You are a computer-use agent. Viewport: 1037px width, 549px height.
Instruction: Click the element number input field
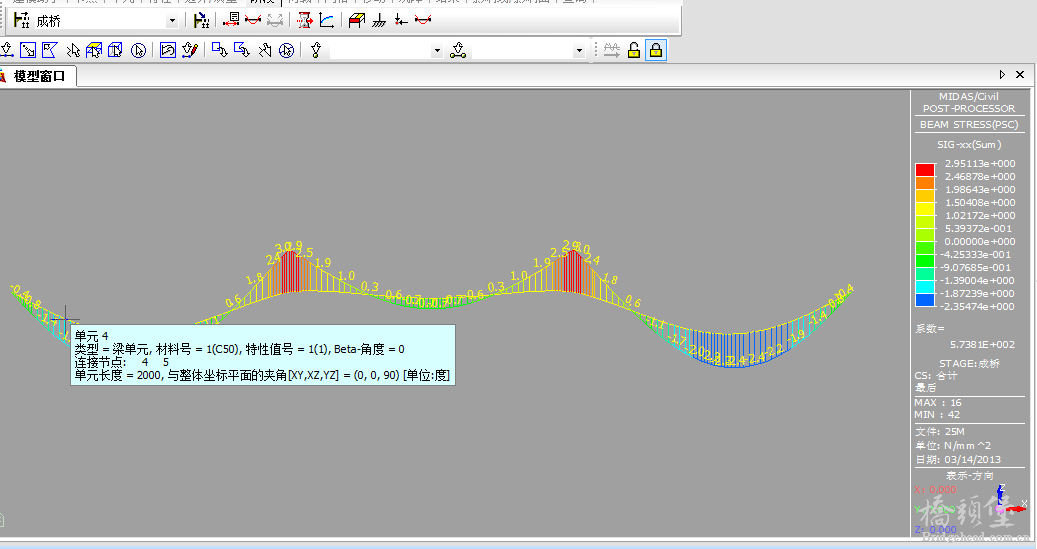[x=522, y=50]
